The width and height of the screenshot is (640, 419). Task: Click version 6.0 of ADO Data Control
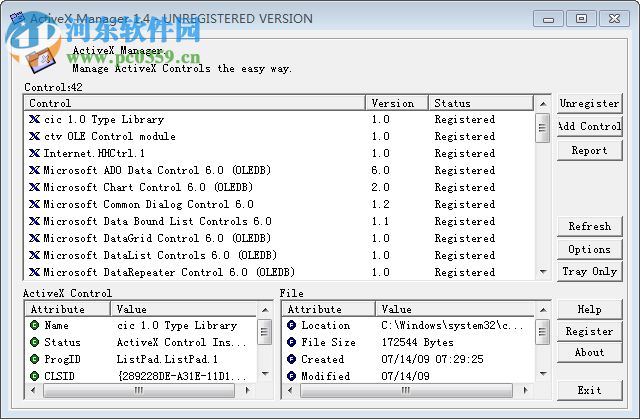click(380, 170)
